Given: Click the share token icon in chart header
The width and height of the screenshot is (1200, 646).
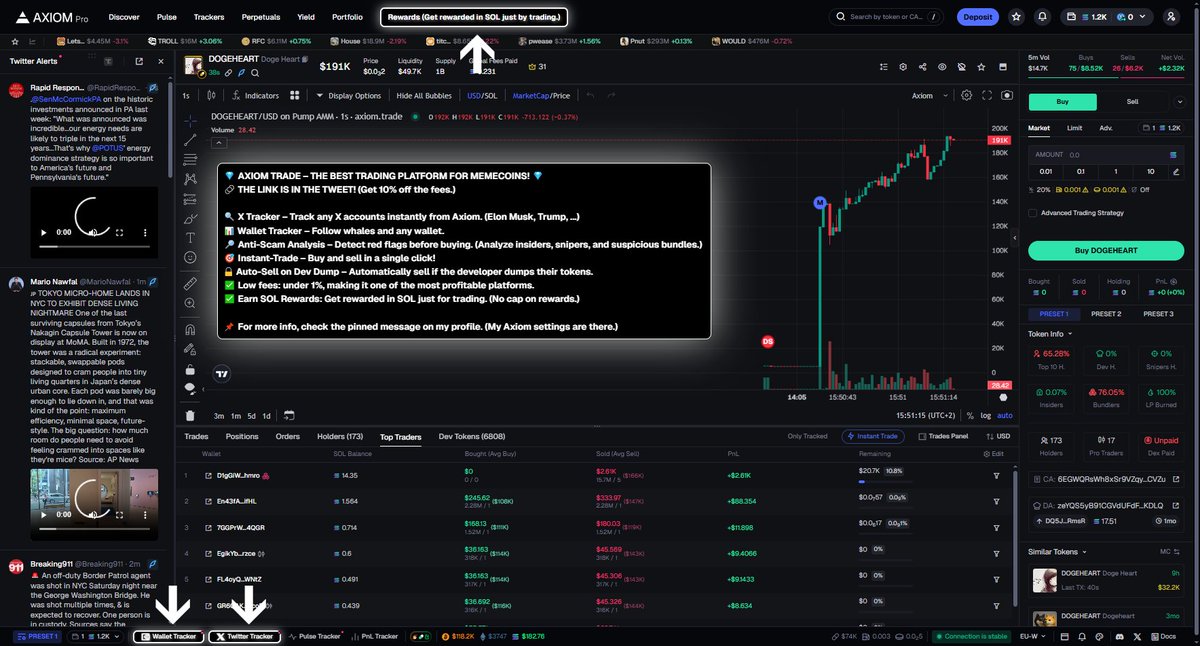Looking at the screenshot, I should pyautogui.click(x=922, y=67).
